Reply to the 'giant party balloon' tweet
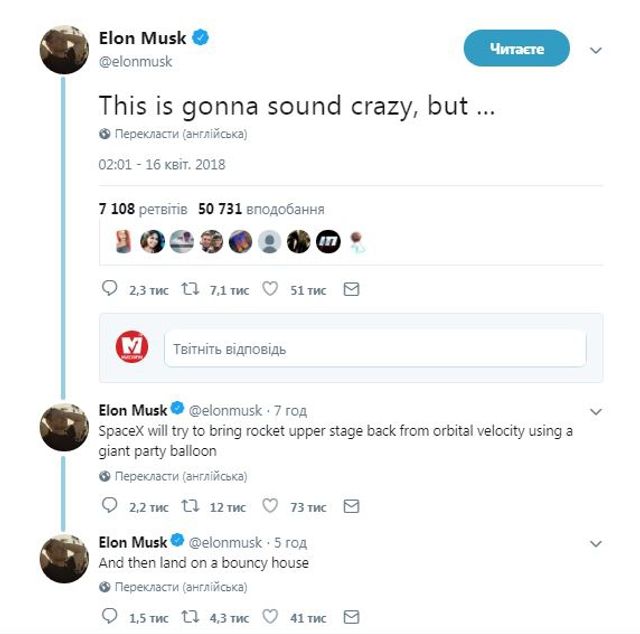 [x=110, y=507]
